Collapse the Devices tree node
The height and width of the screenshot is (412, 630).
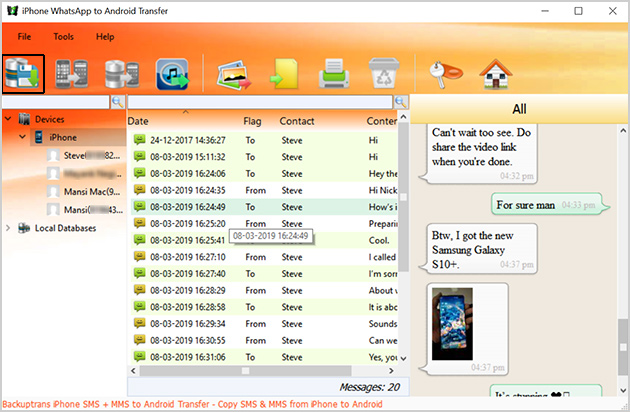coord(8,119)
